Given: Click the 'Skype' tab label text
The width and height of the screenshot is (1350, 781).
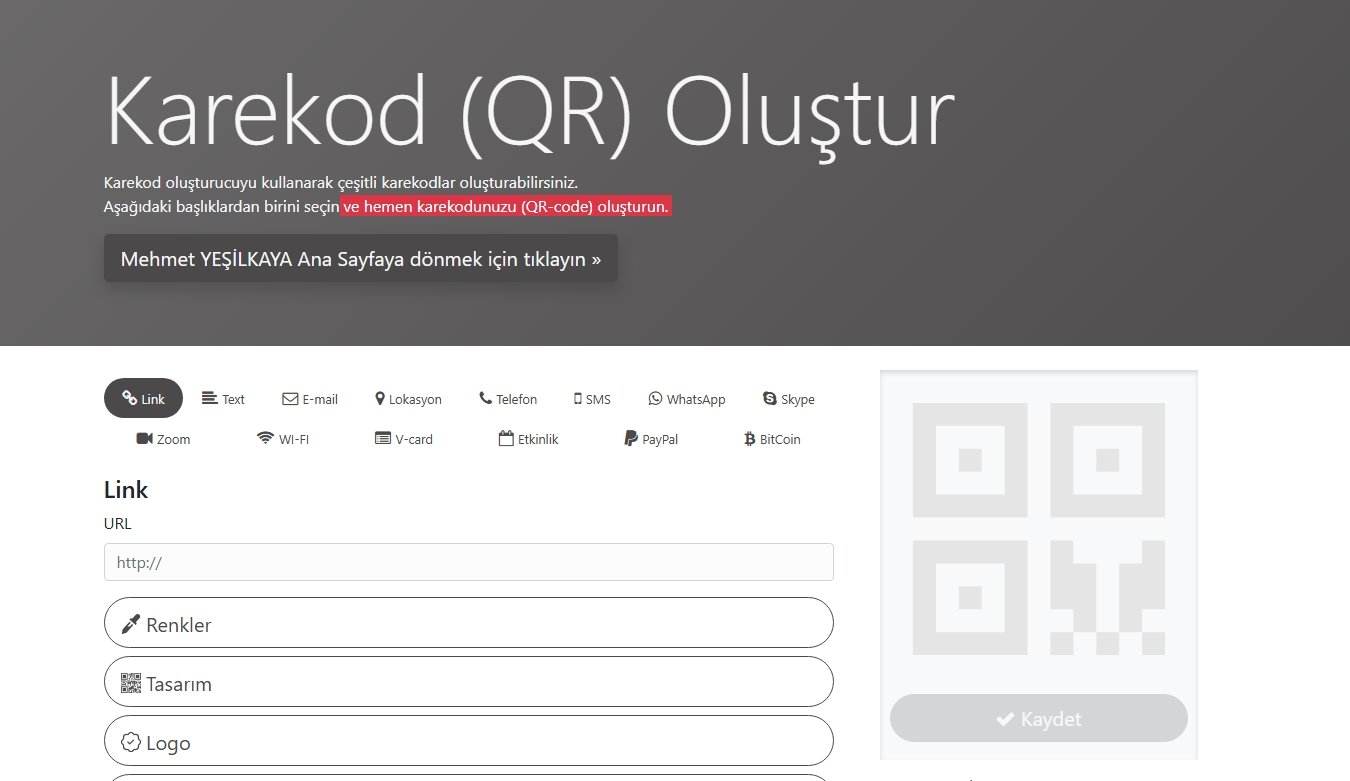Looking at the screenshot, I should pyautogui.click(x=798, y=399).
